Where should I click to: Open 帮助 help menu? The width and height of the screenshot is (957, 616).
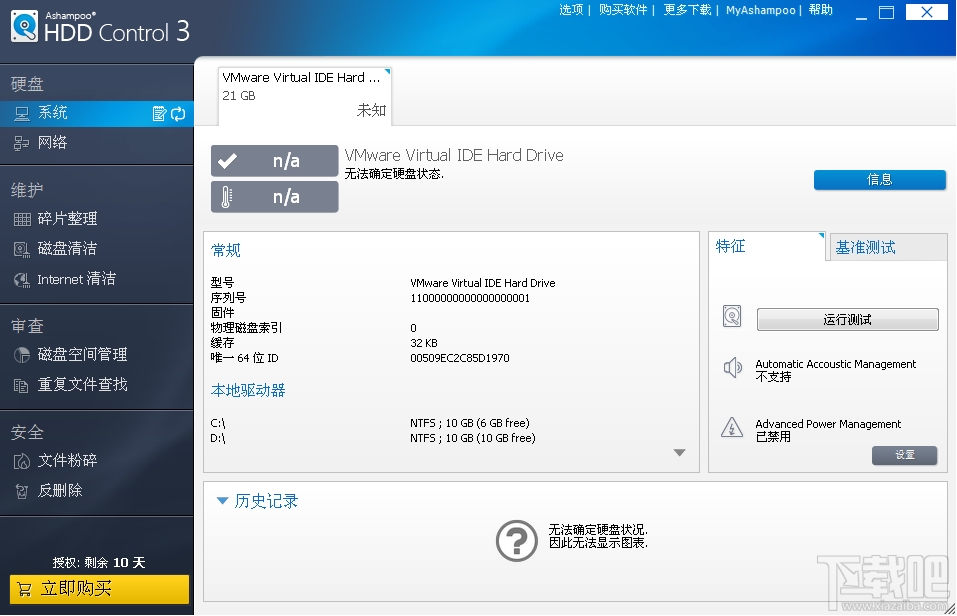tap(820, 10)
